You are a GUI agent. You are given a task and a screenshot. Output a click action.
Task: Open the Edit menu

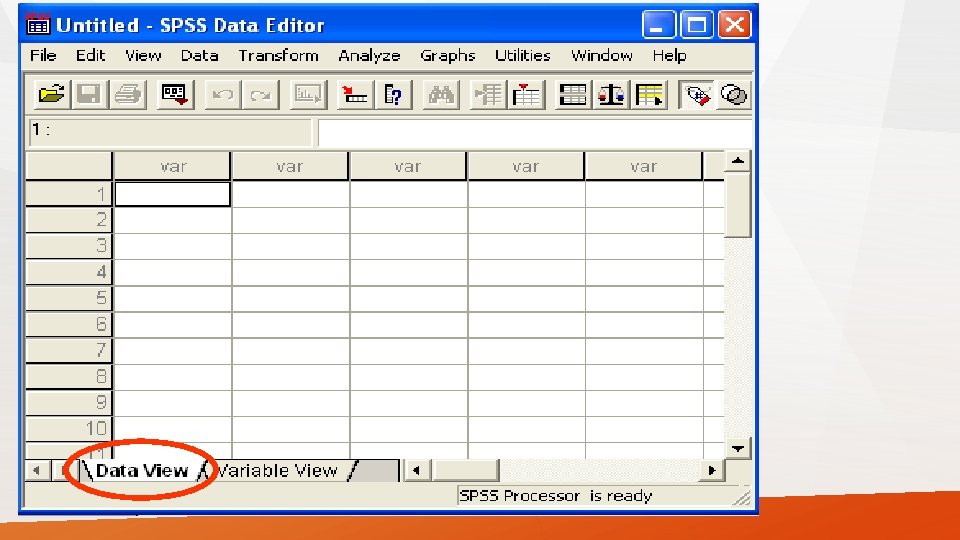pyautogui.click(x=91, y=56)
